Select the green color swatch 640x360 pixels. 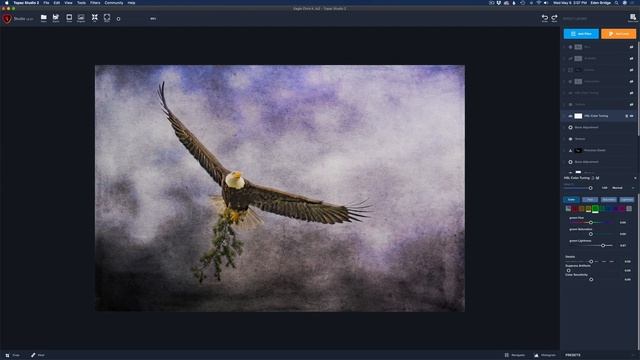pyautogui.click(x=595, y=209)
